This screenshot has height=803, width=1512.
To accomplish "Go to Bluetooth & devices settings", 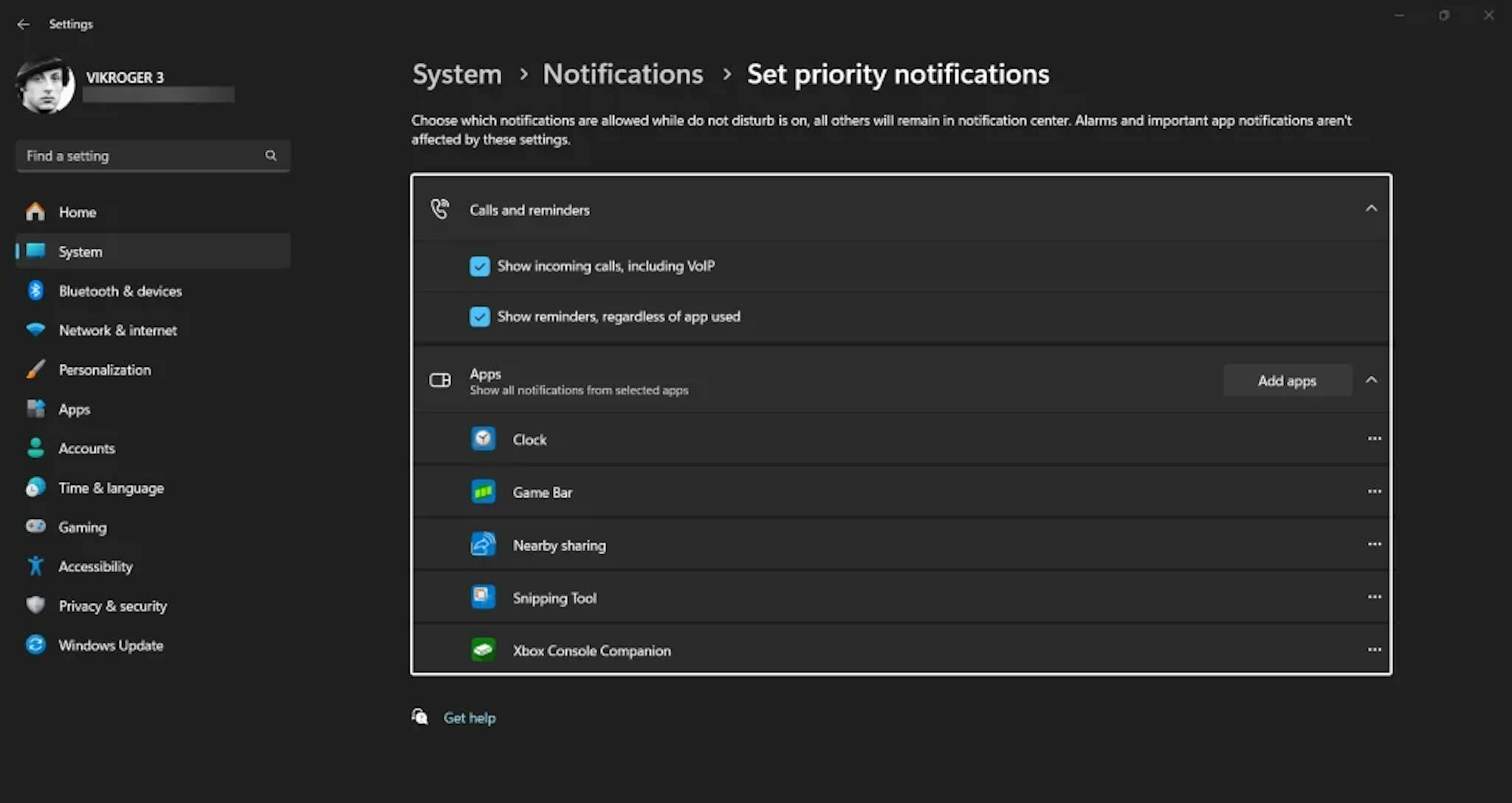I will (120, 291).
